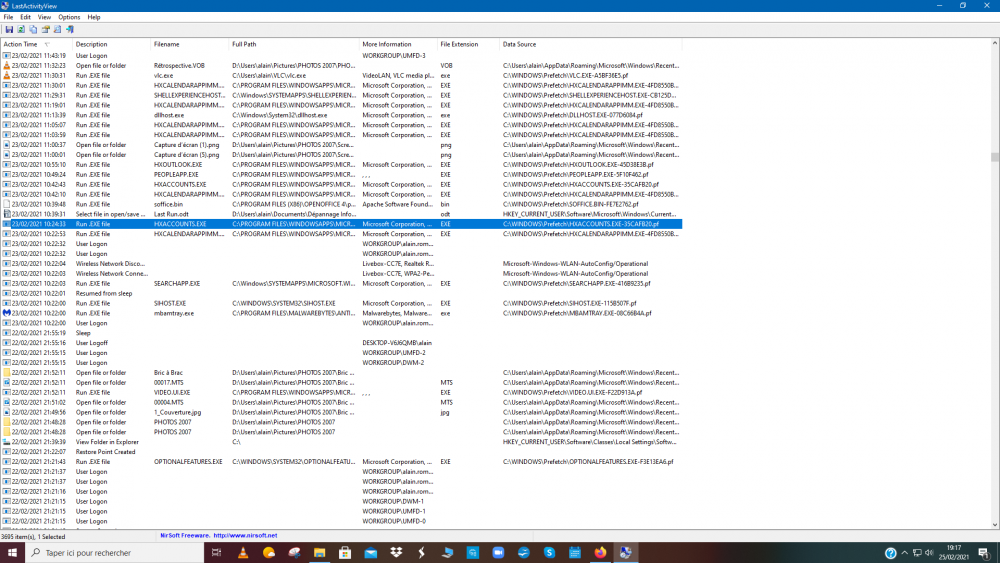The image size is (1000, 563).
Task: Open the Mail app from the taskbar
Action: point(371,553)
